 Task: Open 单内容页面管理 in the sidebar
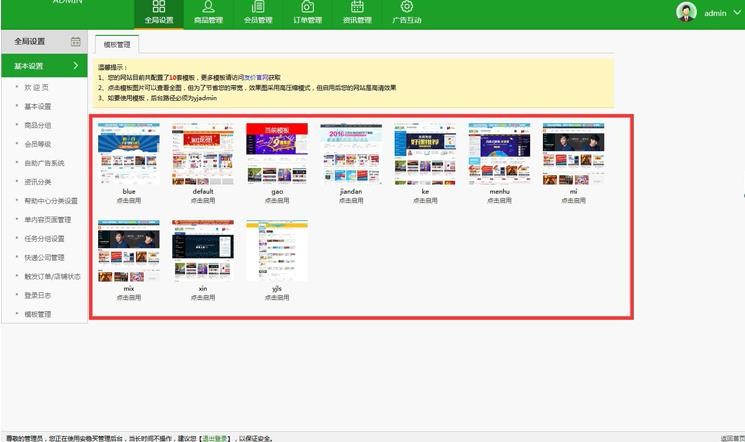(48, 220)
